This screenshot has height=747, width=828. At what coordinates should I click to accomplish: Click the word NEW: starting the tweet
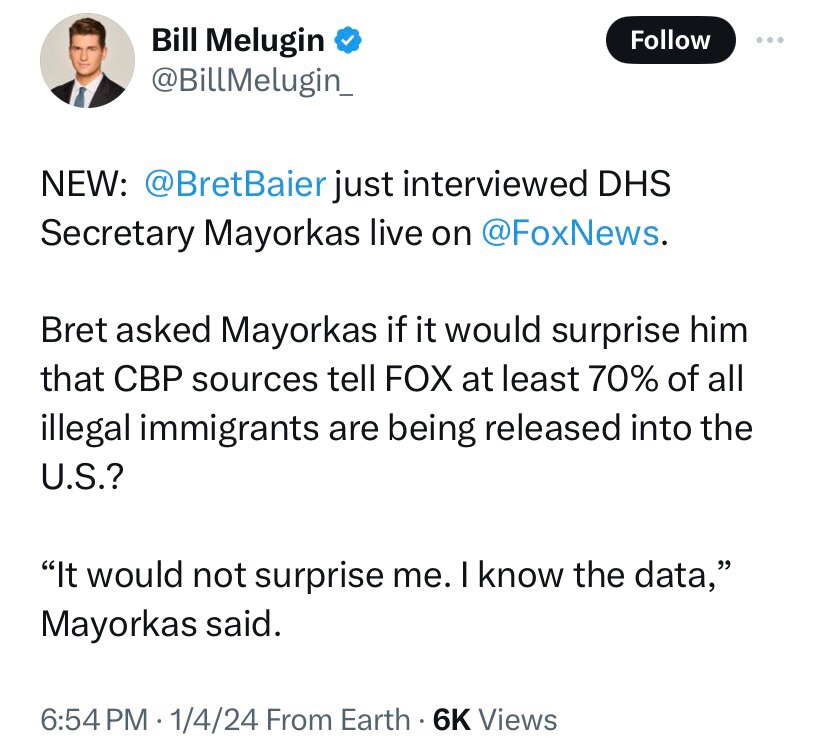click(83, 184)
